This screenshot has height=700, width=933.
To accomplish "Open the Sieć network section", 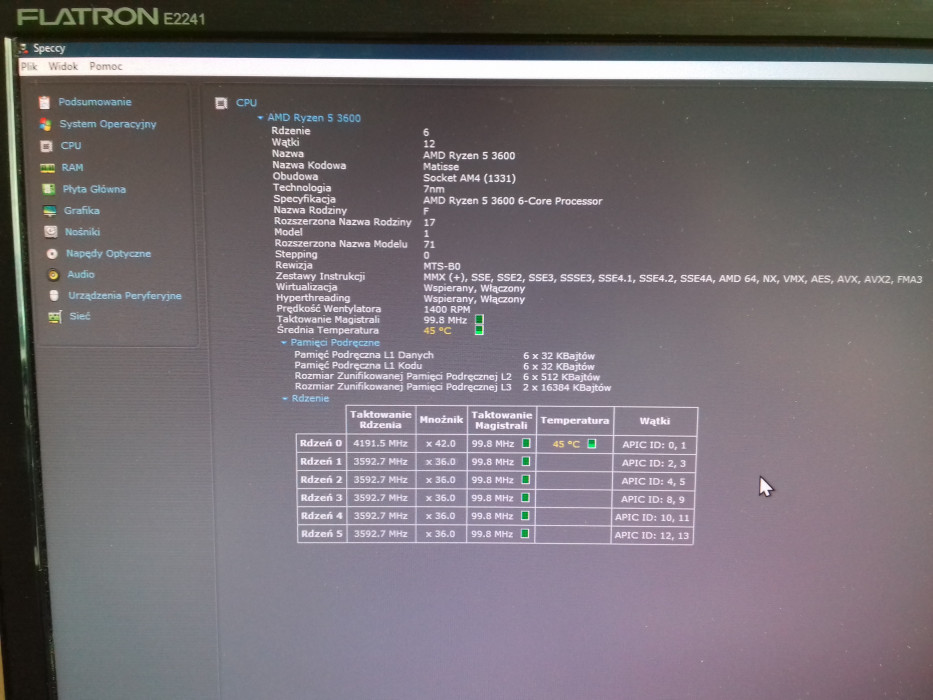I will tap(80, 316).
